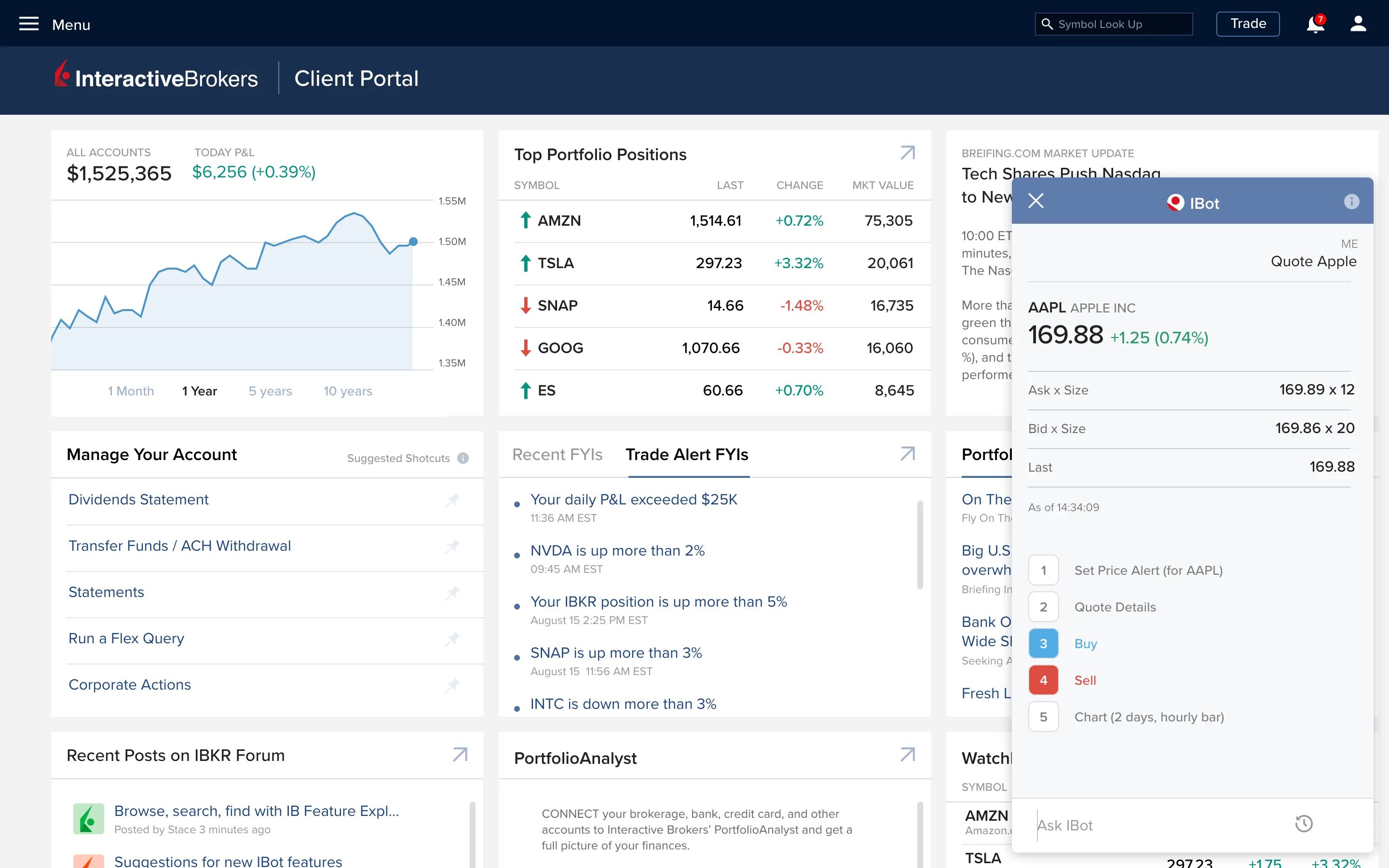
Task: Select Sell option for AAPL
Action: 1084,680
